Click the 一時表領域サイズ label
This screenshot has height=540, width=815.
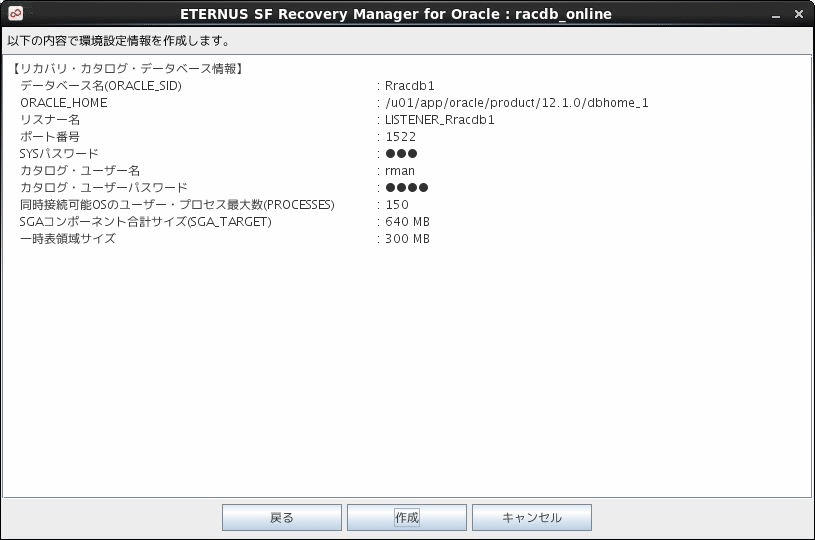[x=68, y=239]
